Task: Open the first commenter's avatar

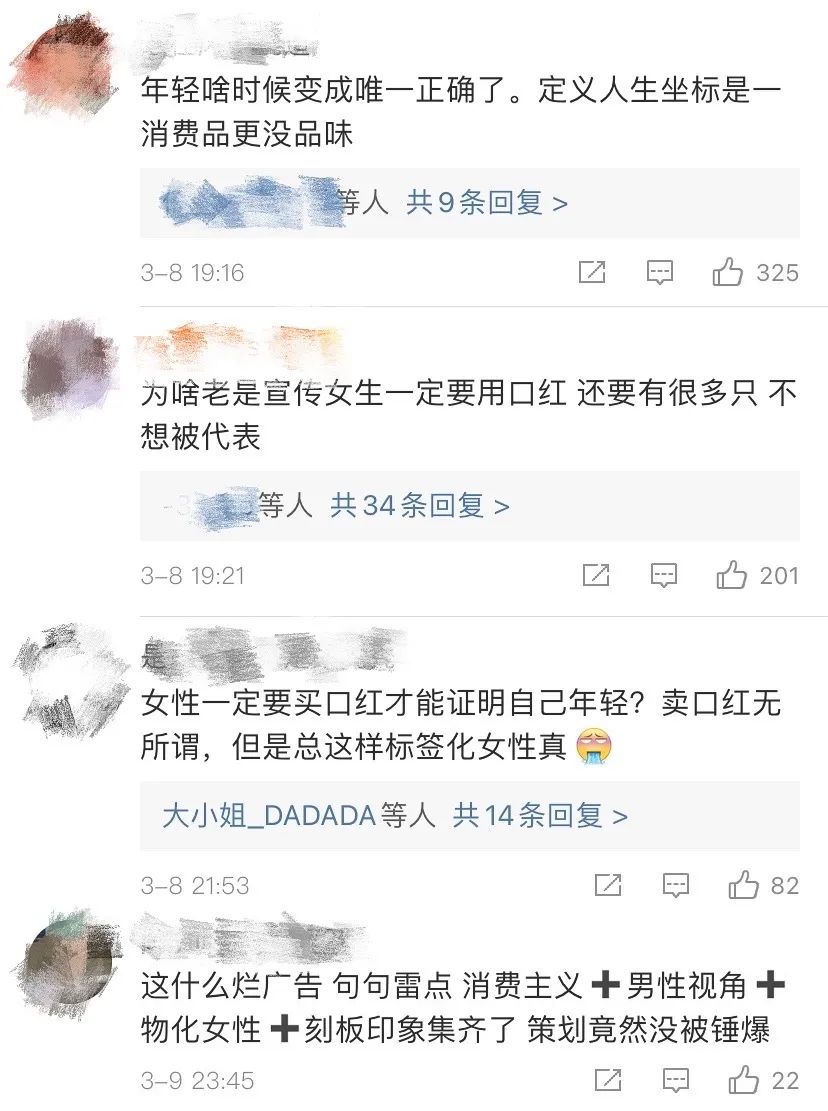Action: point(64,65)
